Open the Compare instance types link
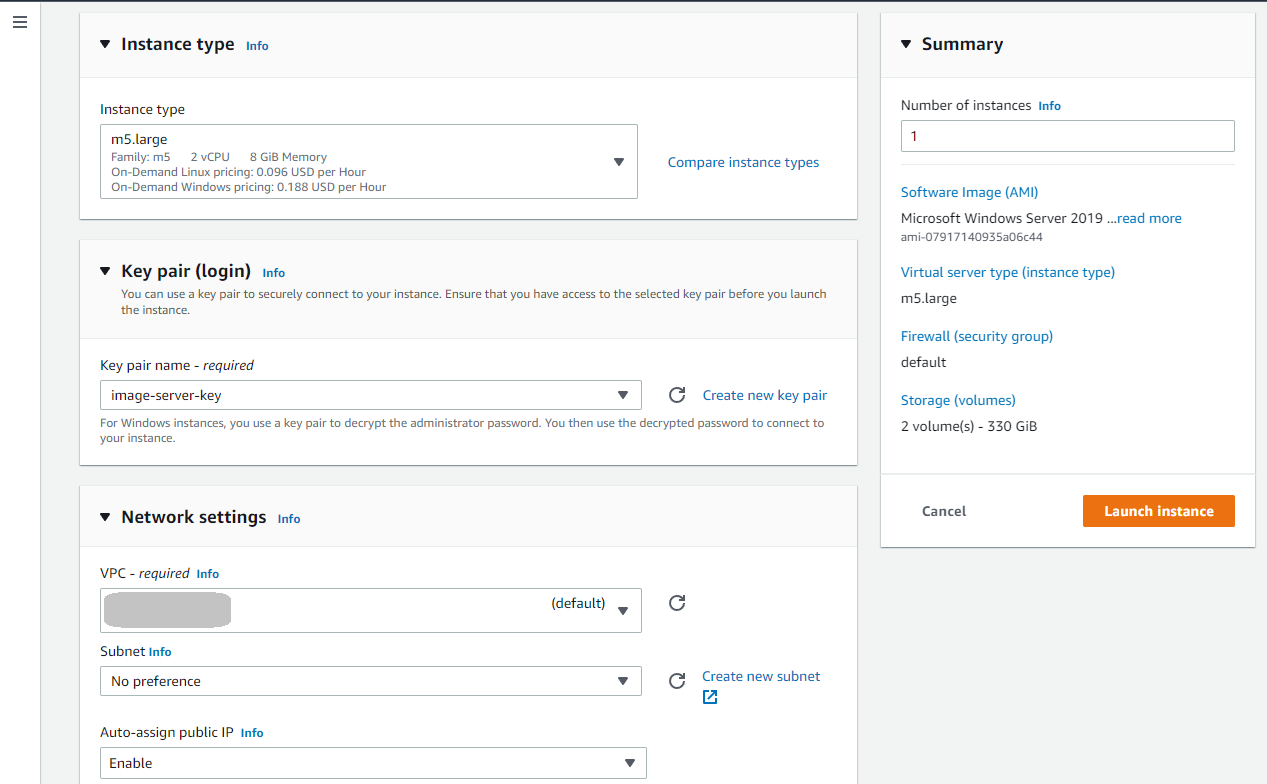The image size is (1267, 784). point(743,162)
